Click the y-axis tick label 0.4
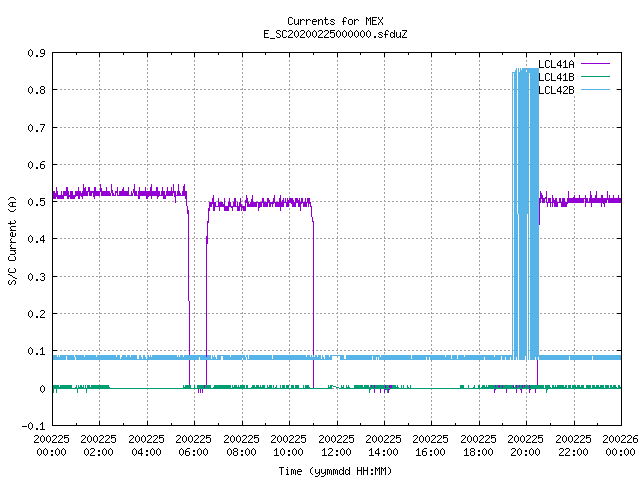 36,239
